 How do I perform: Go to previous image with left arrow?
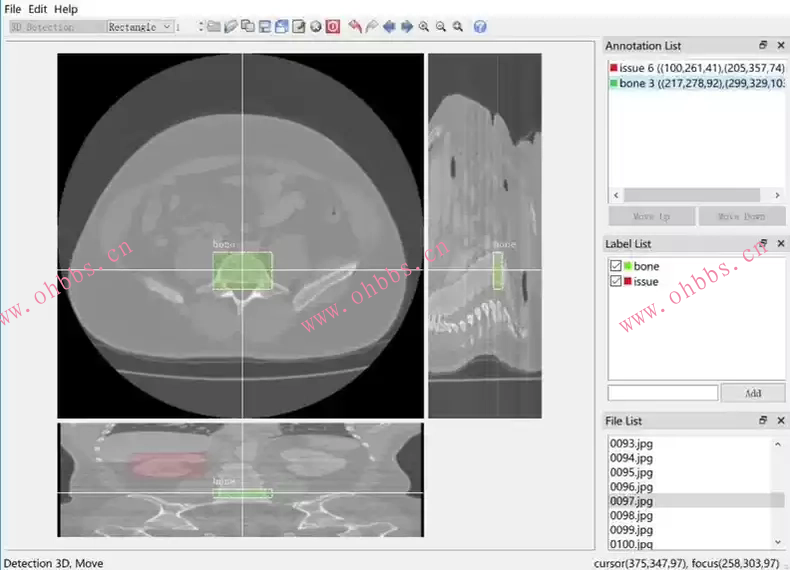coord(389,27)
